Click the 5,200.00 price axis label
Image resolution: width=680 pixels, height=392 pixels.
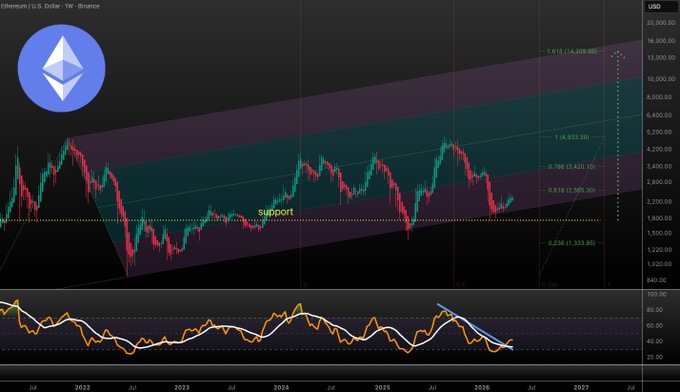[660, 132]
